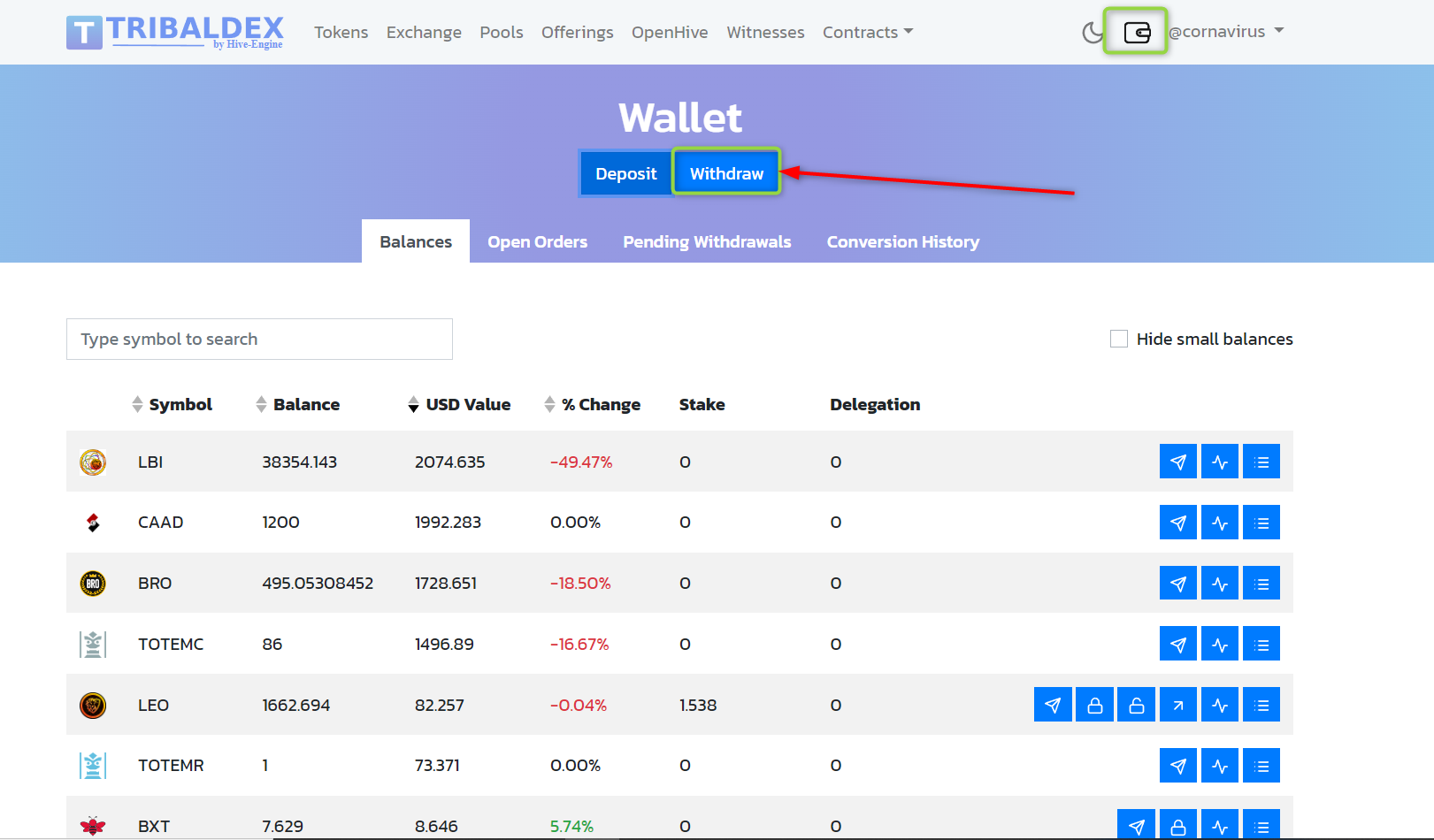Screen dimensions: 1434x840
Task: Send BXT tokens with paper plane icon
Action: [1136, 825]
